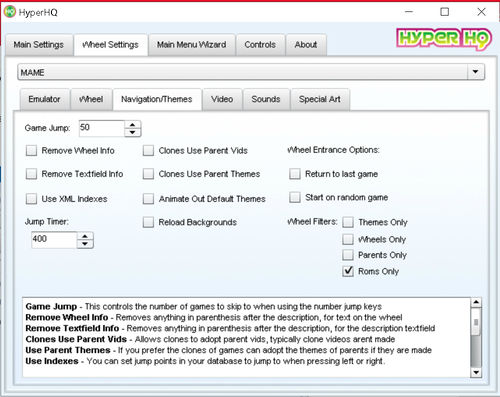Click the help text scrollbar down arrow

point(476,372)
